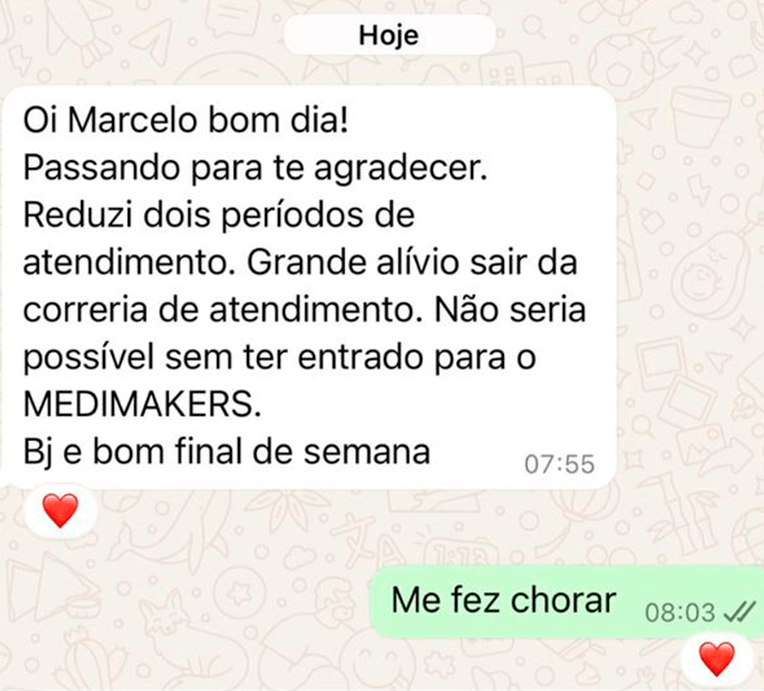The height and width of the screenshot is (691, 764).
Task: Click the text 'Reduzi dois períodos de'
Action: click(x=219, y=216)
